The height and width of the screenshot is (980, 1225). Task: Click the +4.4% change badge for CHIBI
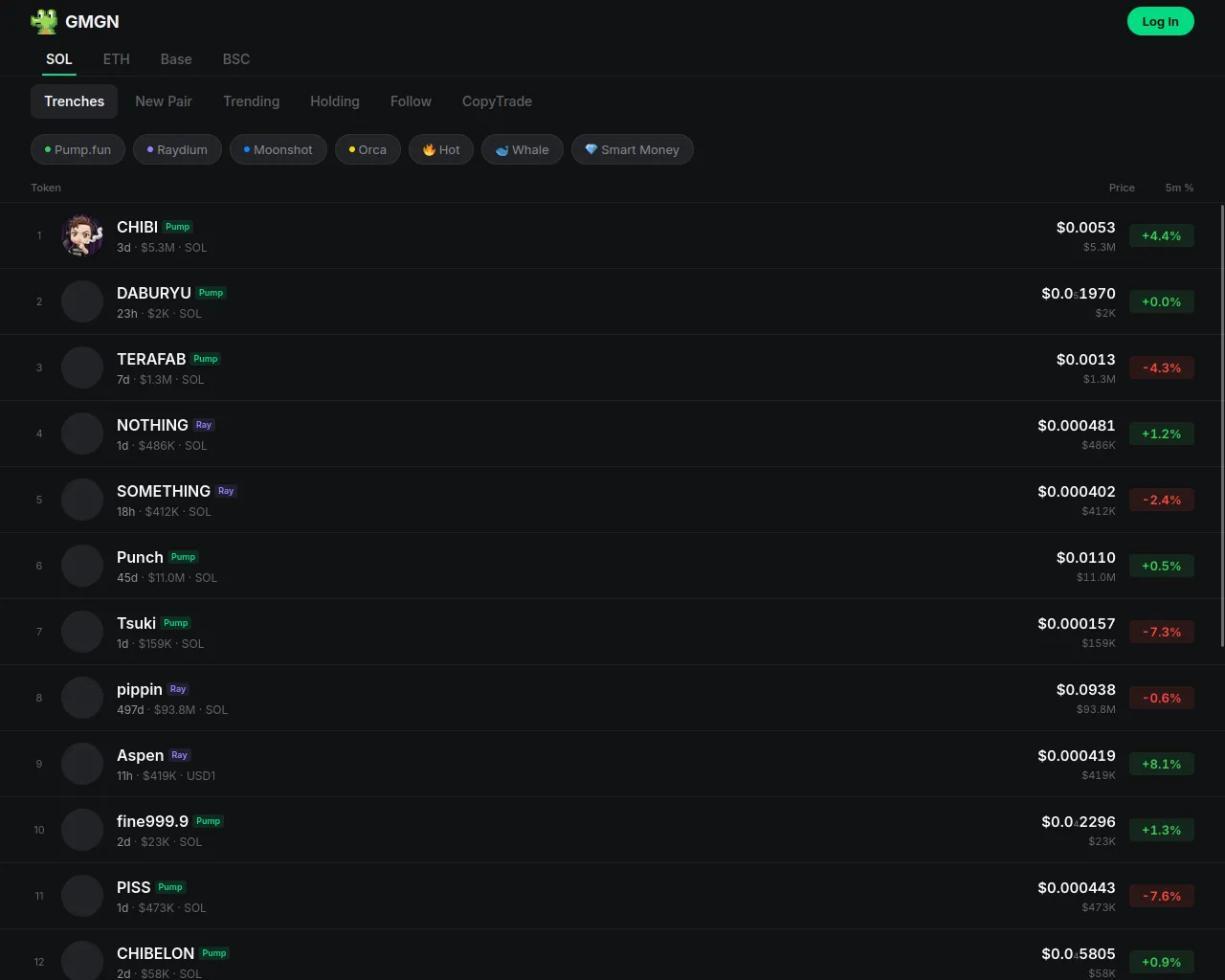(x=1162, y=235)
